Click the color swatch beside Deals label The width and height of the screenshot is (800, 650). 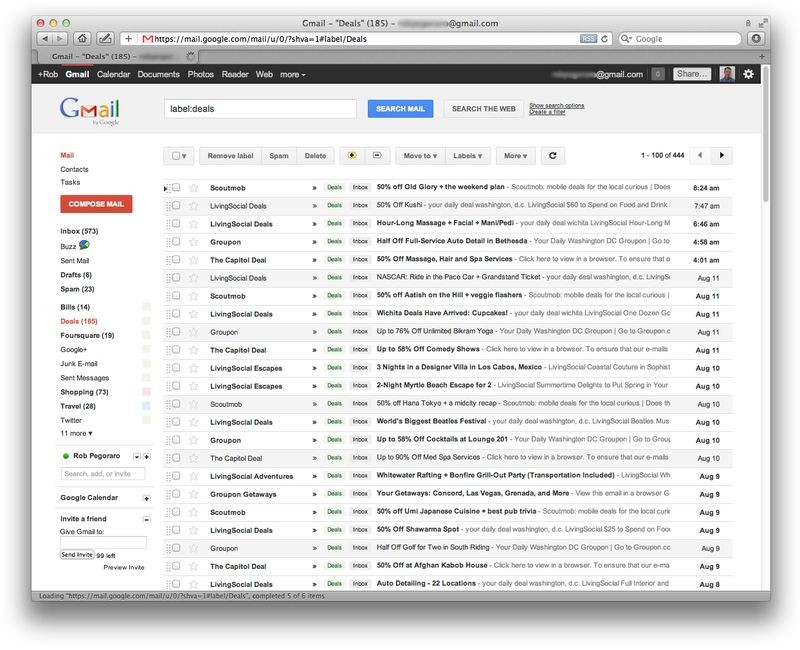146,321
